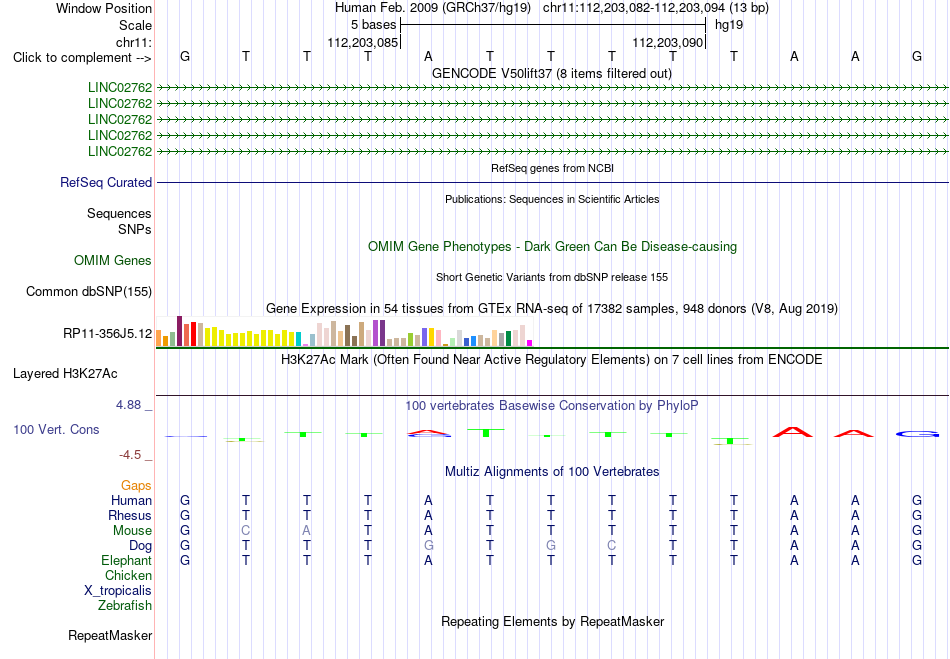Screen dimensions: 950x659
Task: Click the 112,203,085 ruler coordinate
Action: coord(363,42)
